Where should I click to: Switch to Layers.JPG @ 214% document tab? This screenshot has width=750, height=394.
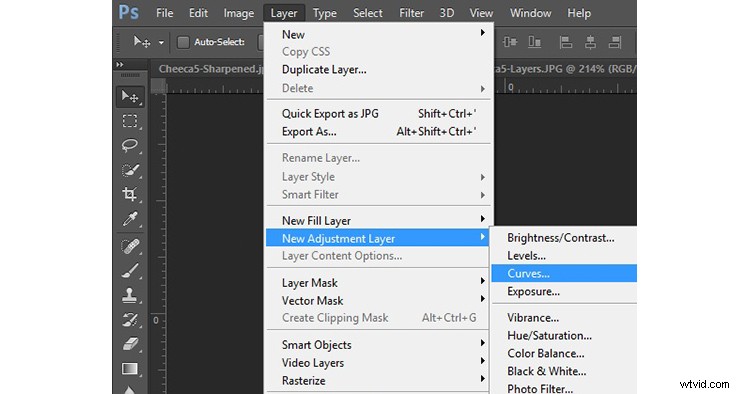565,69
